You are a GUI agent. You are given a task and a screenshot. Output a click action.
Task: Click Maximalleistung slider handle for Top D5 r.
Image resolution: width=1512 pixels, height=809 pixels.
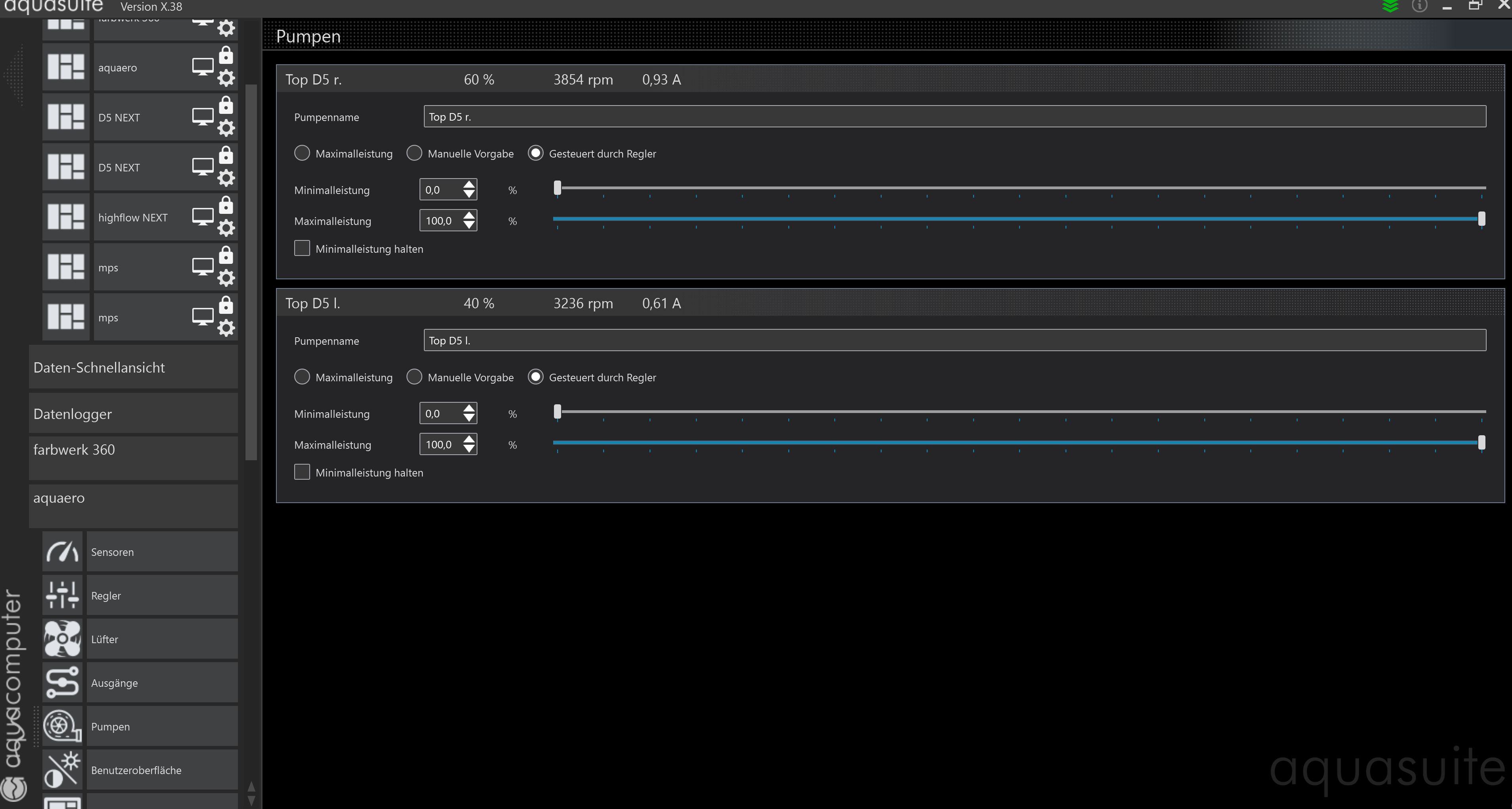(x=1481, y=219)
